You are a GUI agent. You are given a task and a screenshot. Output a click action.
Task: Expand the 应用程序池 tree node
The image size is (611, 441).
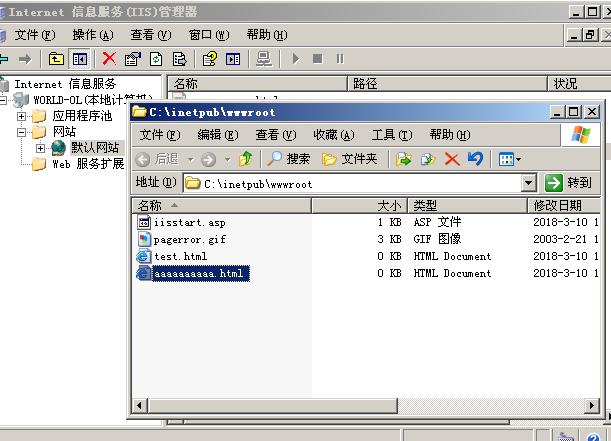click(22, 116)
